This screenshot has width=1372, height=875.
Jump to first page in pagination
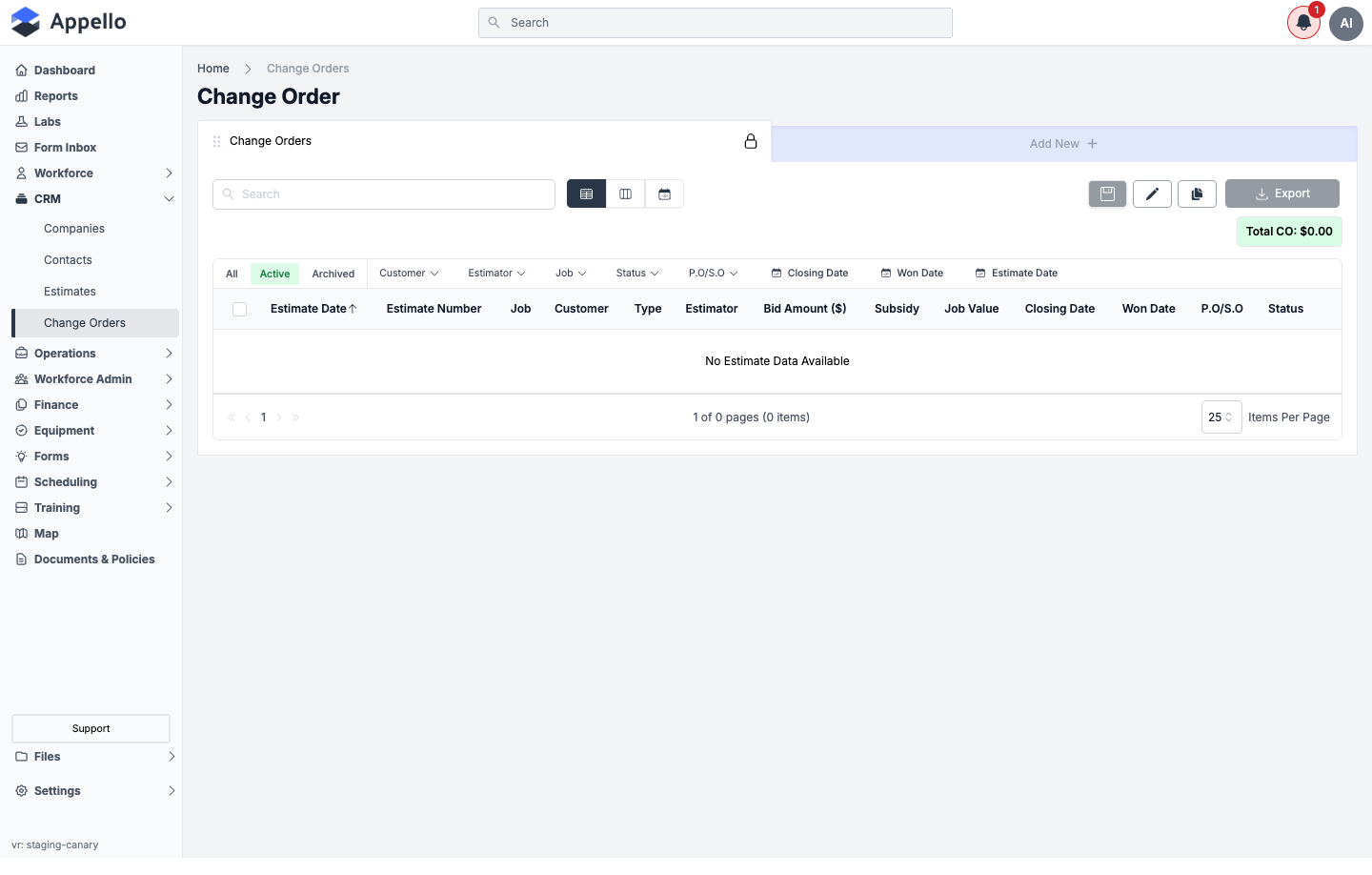[232, 417]
